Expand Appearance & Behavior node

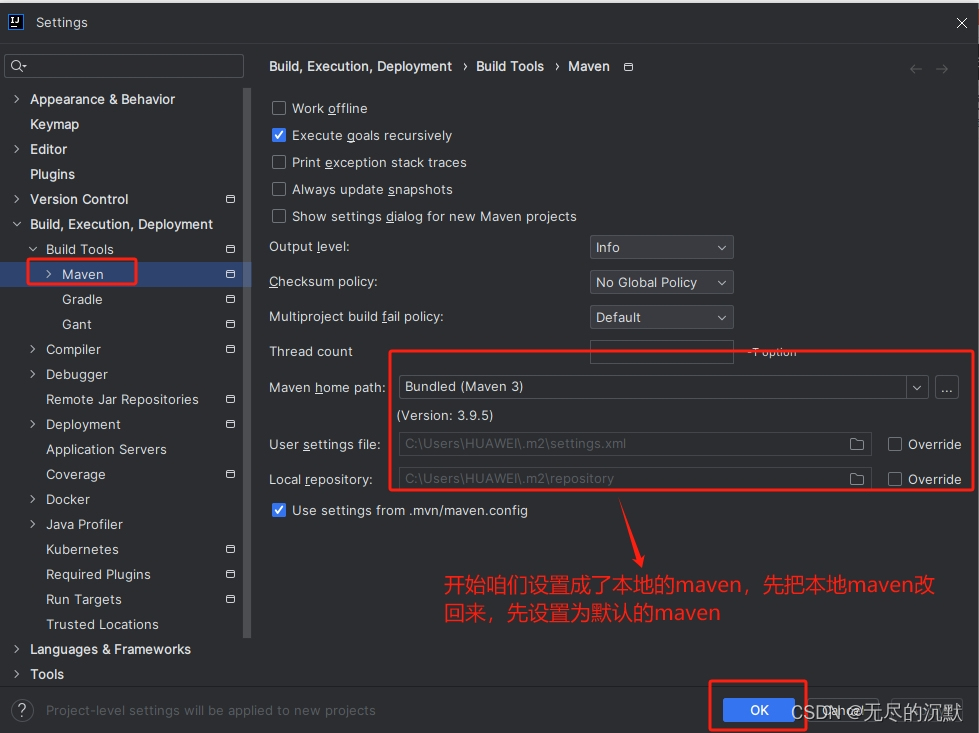point(17,99)
